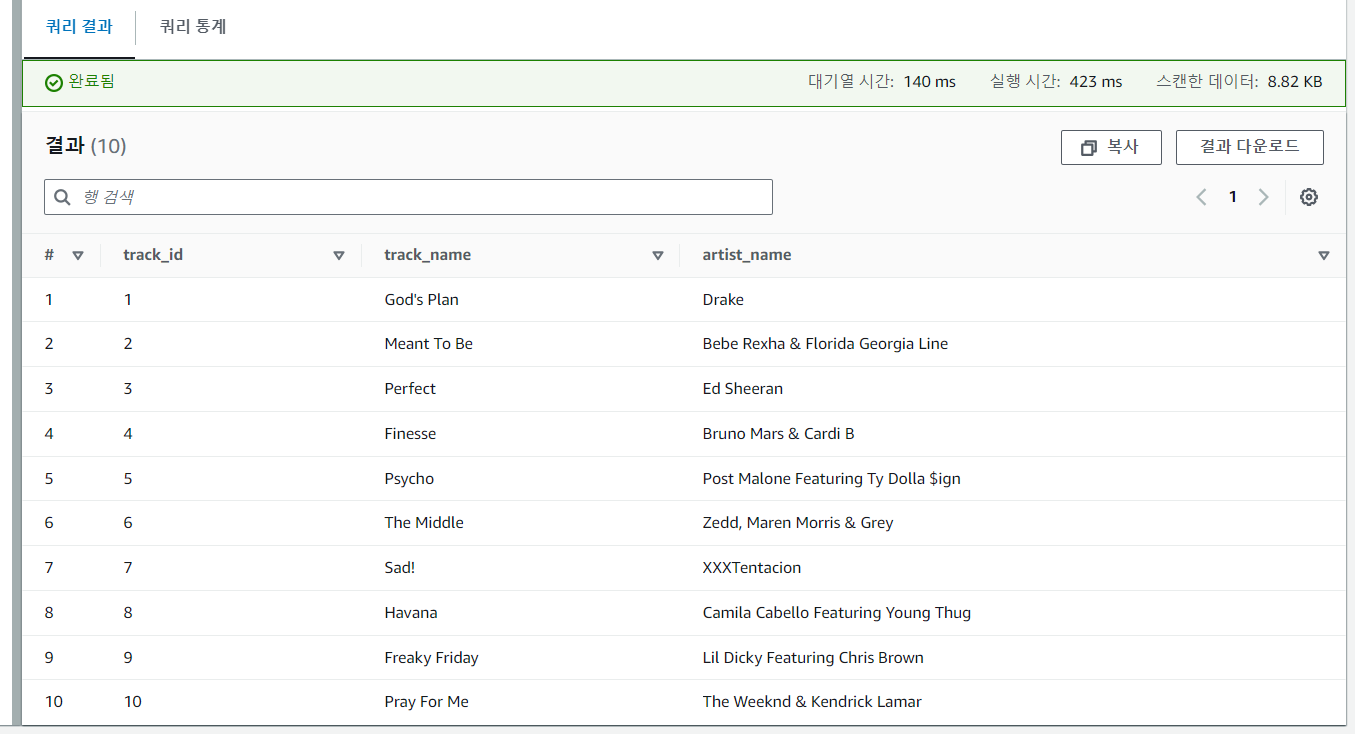Select the God's Plan cell
Screen dimensions: 1355x734
(421, 300)
